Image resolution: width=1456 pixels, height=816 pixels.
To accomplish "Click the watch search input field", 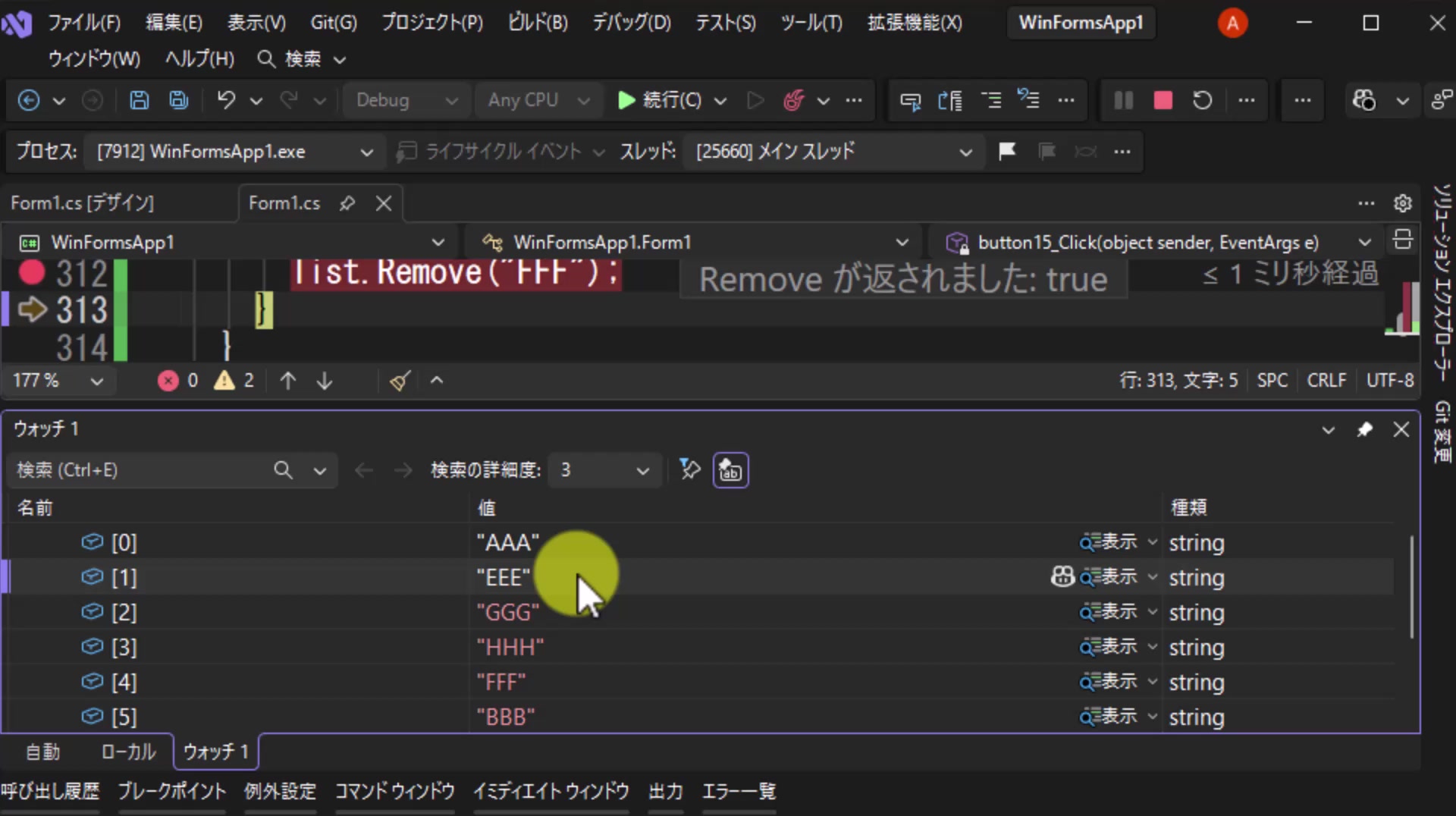I will [x=143, y=470].
